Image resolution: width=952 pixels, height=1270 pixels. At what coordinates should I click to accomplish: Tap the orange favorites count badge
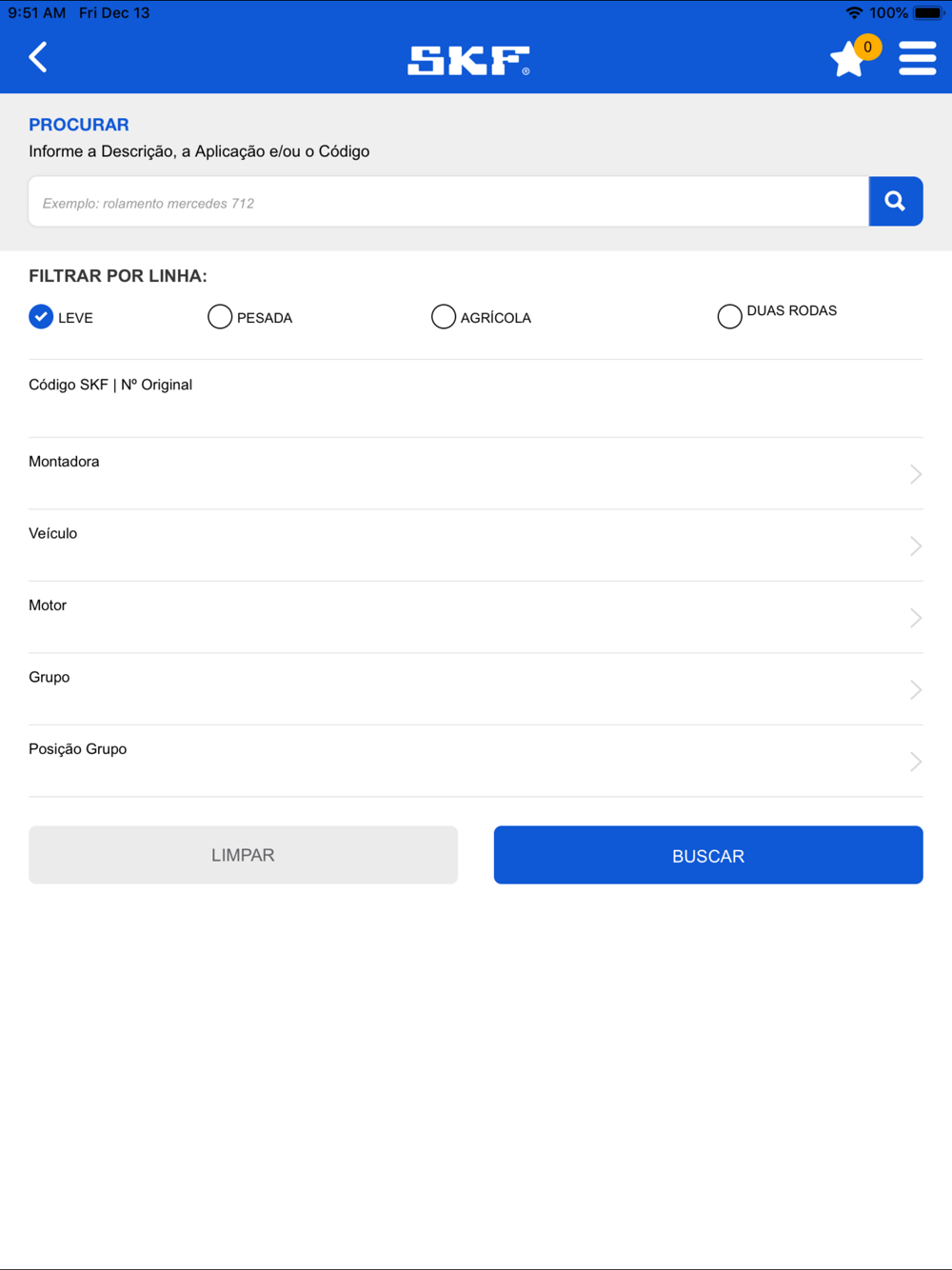(x=867, y=47)
